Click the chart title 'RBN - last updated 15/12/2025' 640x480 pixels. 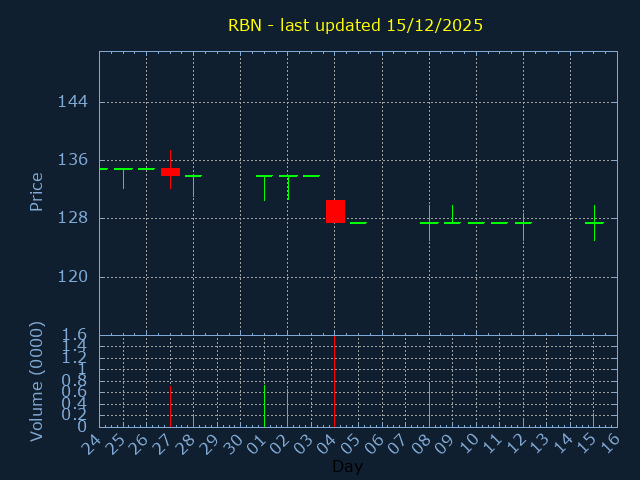click(355, 26)
